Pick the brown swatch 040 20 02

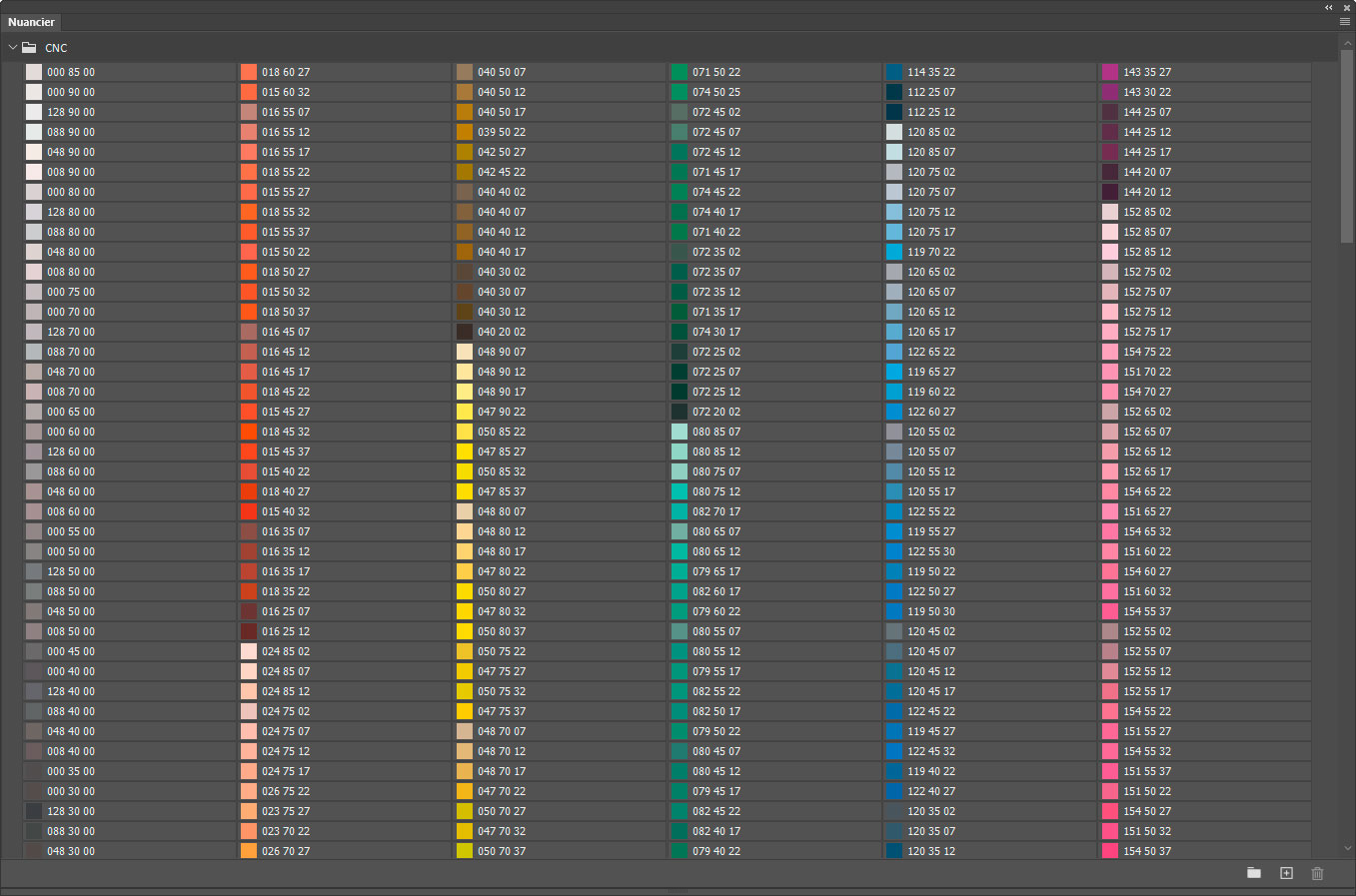click(x=465, y=332)
